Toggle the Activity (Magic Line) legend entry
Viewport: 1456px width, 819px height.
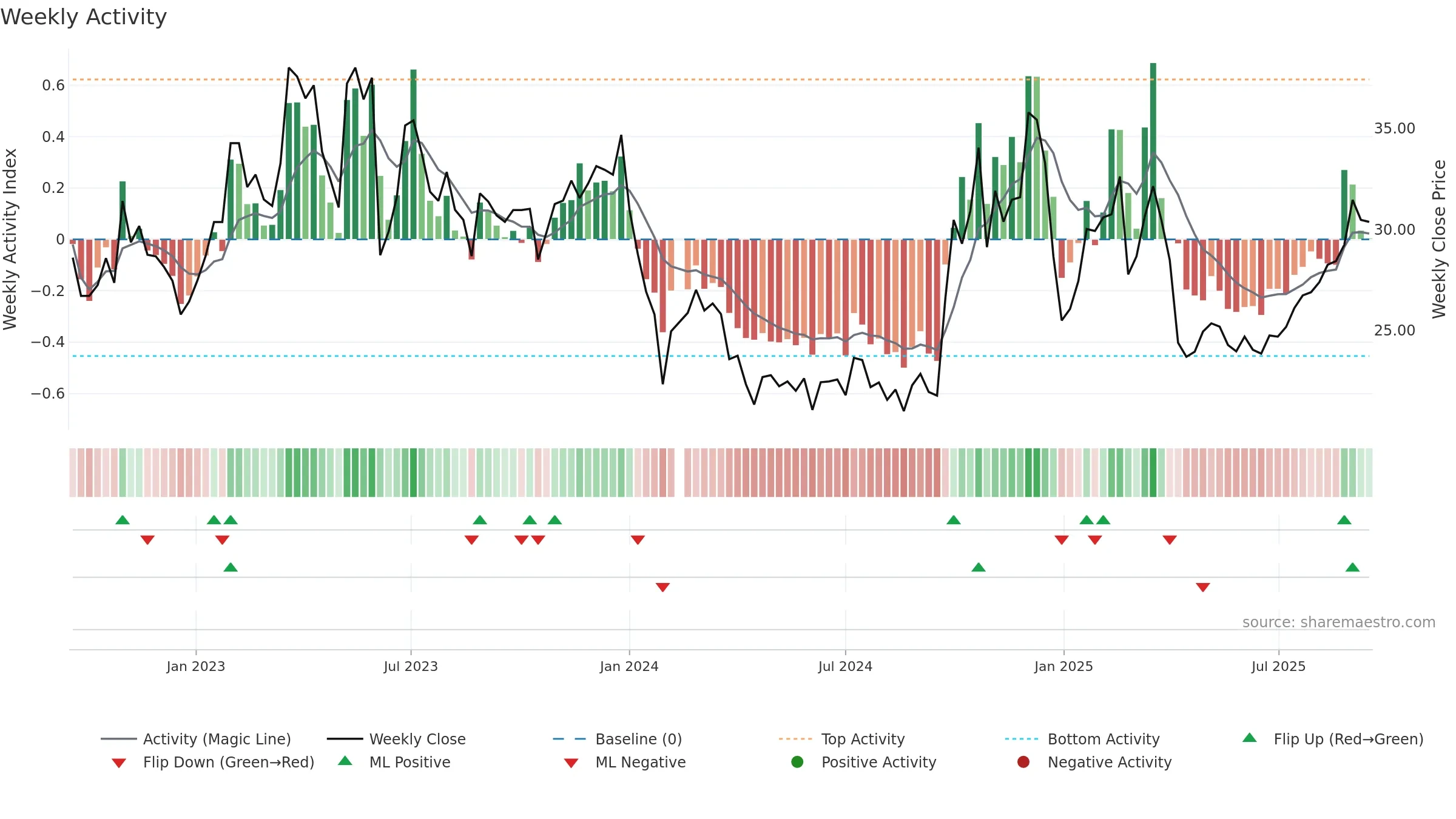[x=196, y=739]
